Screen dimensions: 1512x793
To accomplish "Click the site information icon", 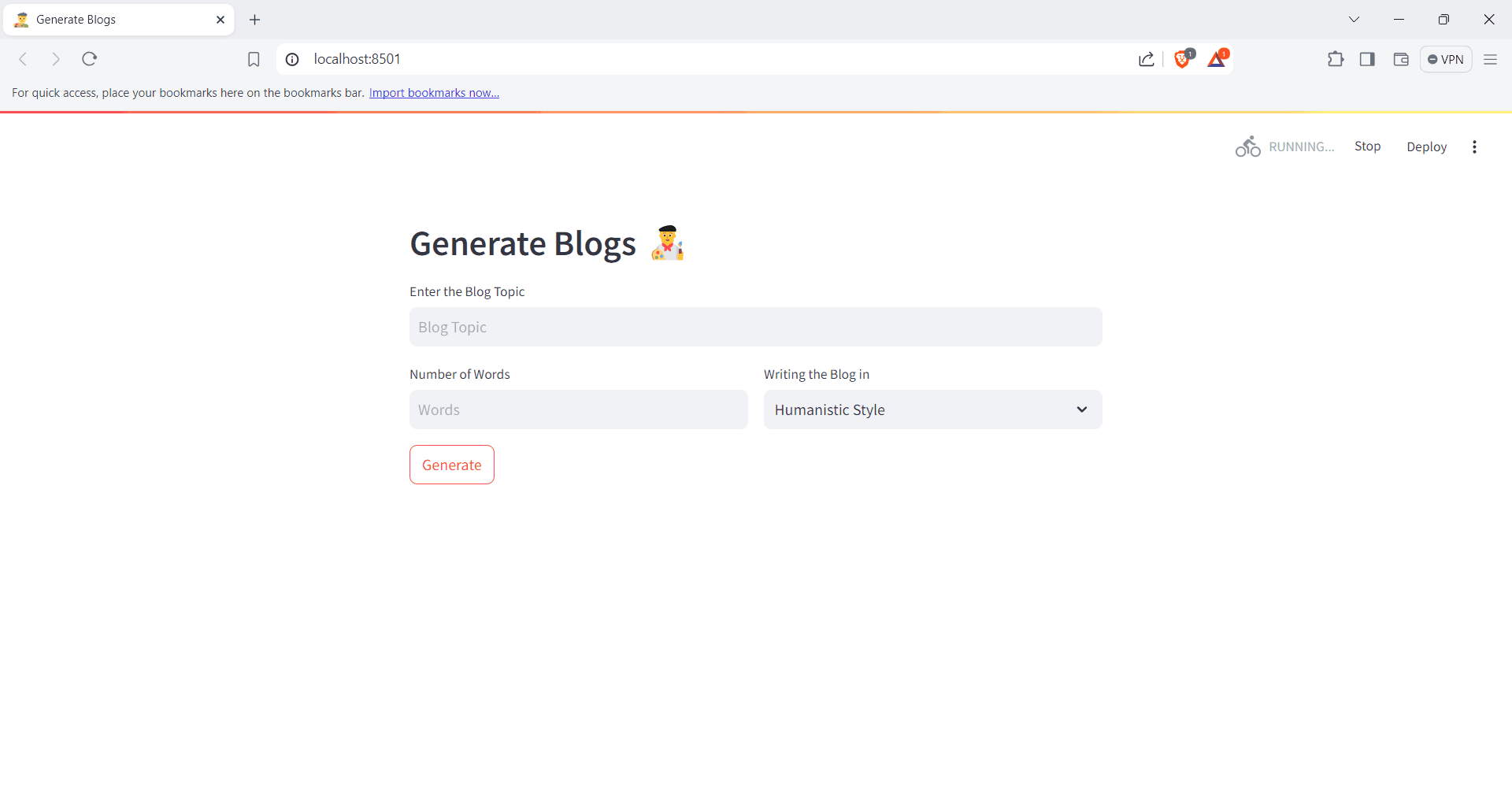I will [292, 59].
